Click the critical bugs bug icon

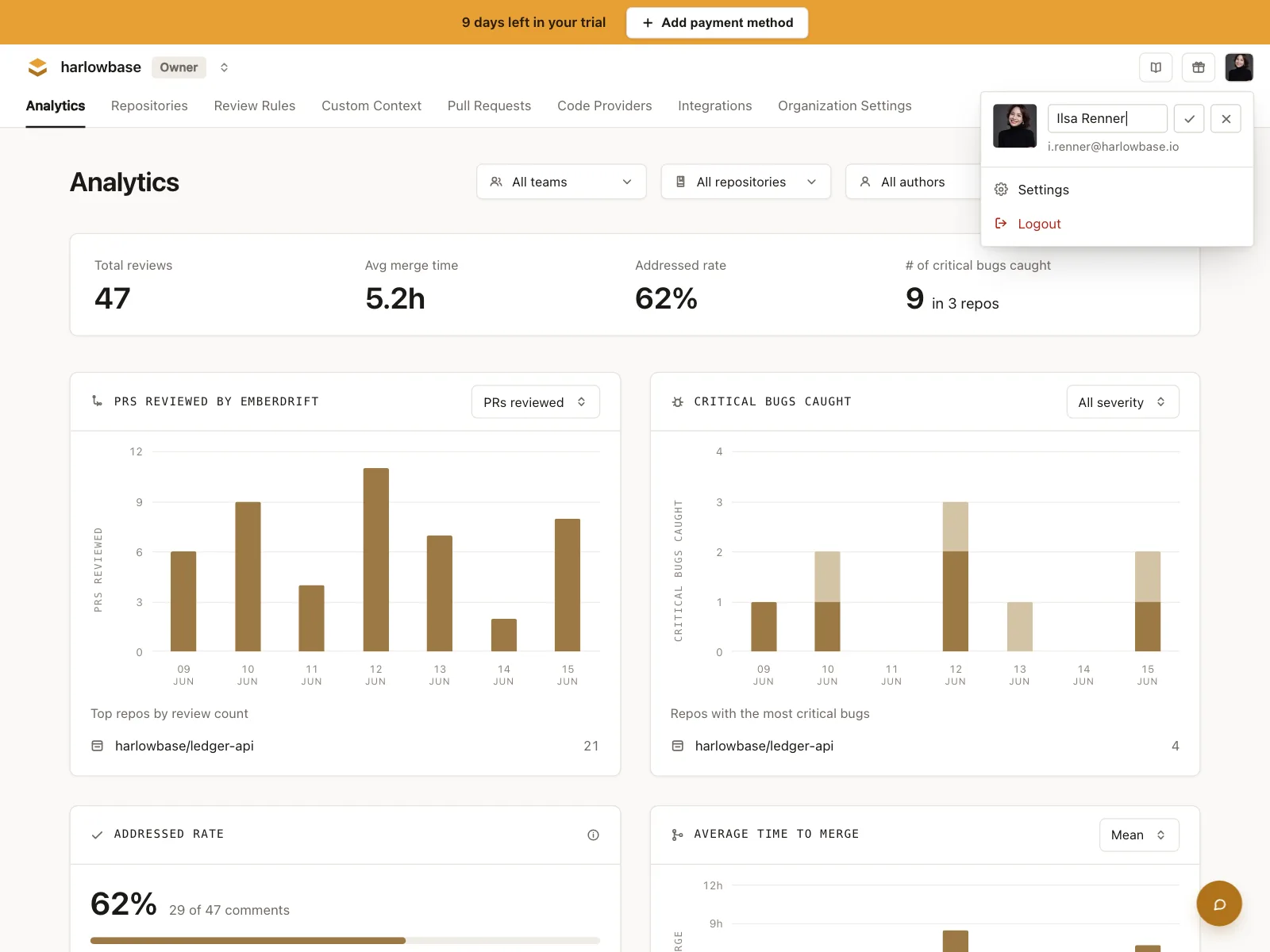(x=677, y=402)
